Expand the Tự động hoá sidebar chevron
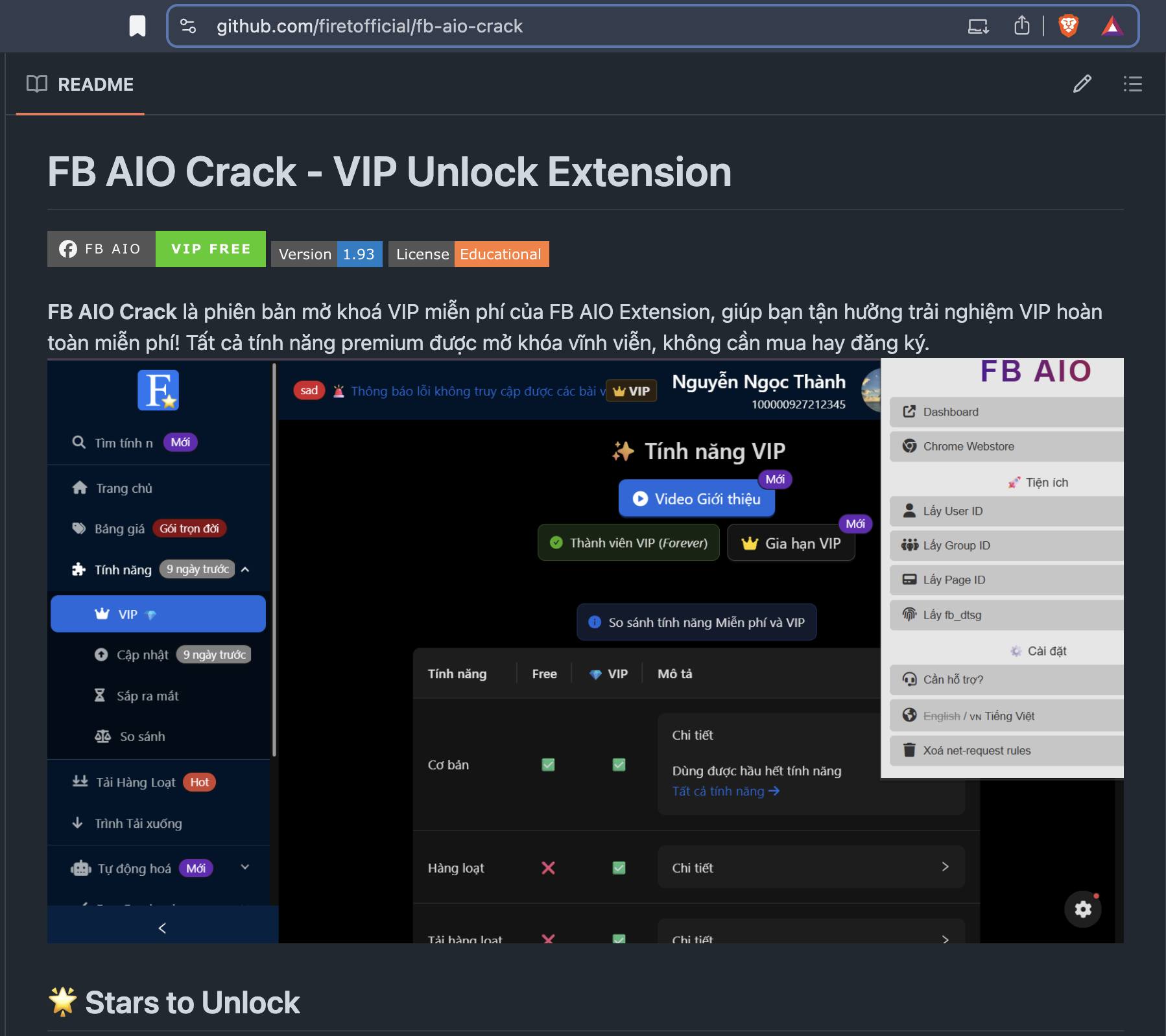 [x=245, y=867]
